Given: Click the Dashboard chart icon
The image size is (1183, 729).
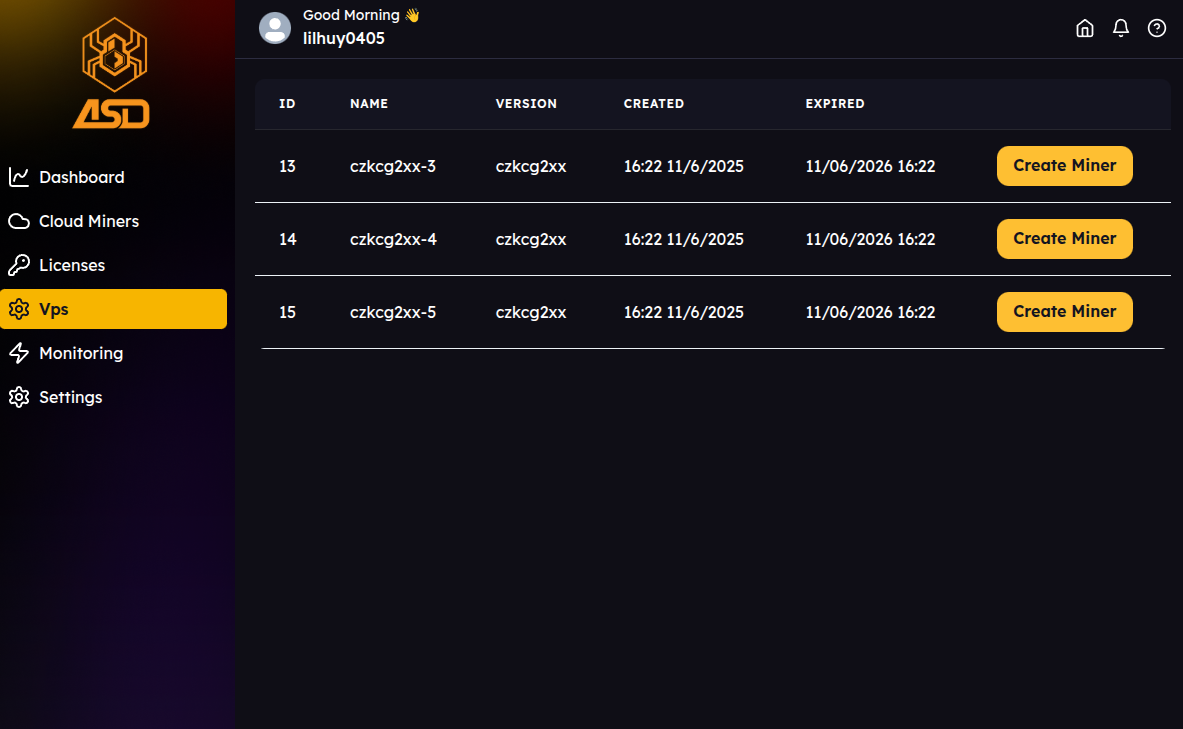Looking at the screenshot, I should coord(19,177).
